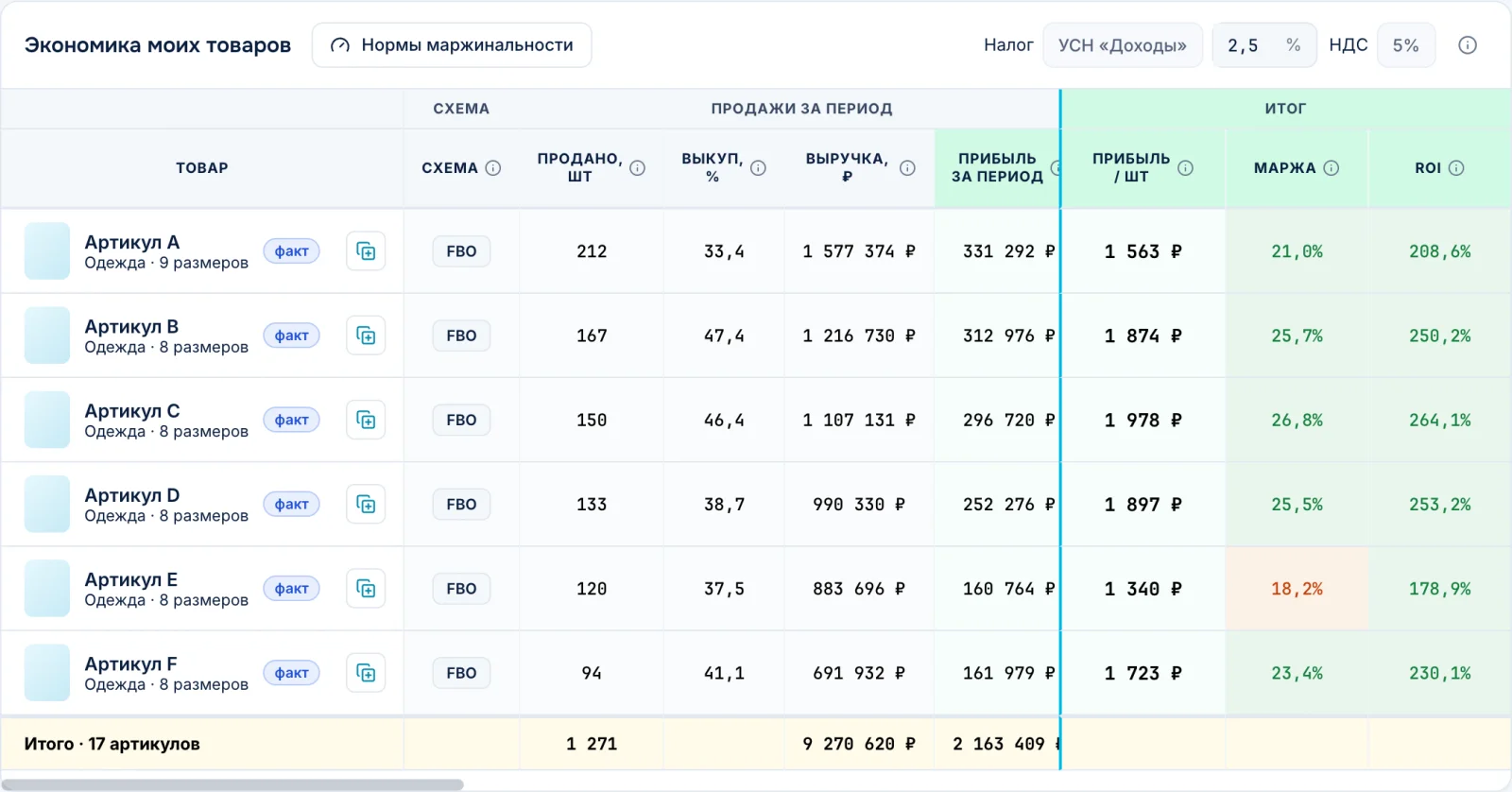
Task: Click the horizontal scrollbar thumb
Action: tap(232, 784)
